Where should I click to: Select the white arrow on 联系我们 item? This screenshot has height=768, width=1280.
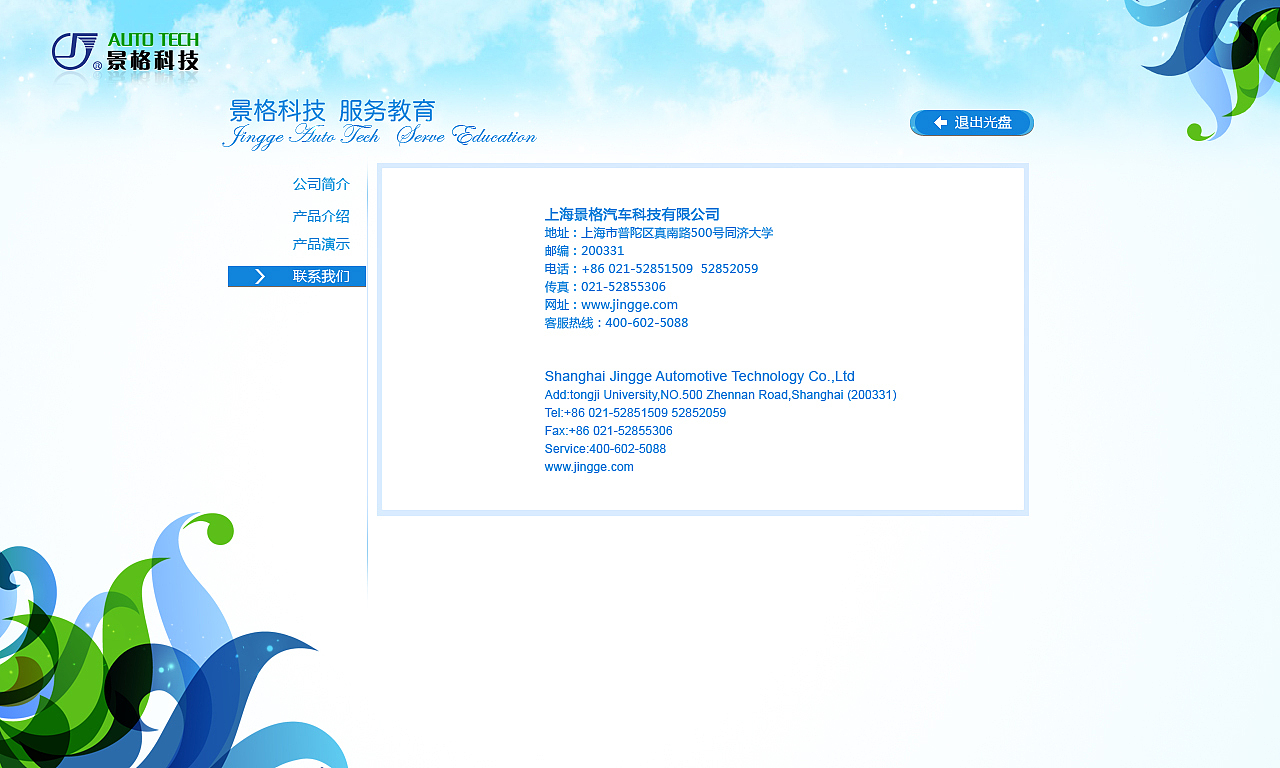coord(259,276)
